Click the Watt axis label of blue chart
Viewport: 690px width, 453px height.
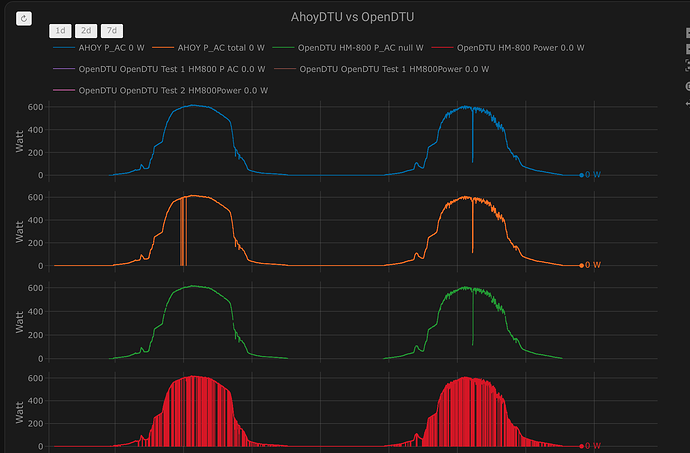point(19,141)
